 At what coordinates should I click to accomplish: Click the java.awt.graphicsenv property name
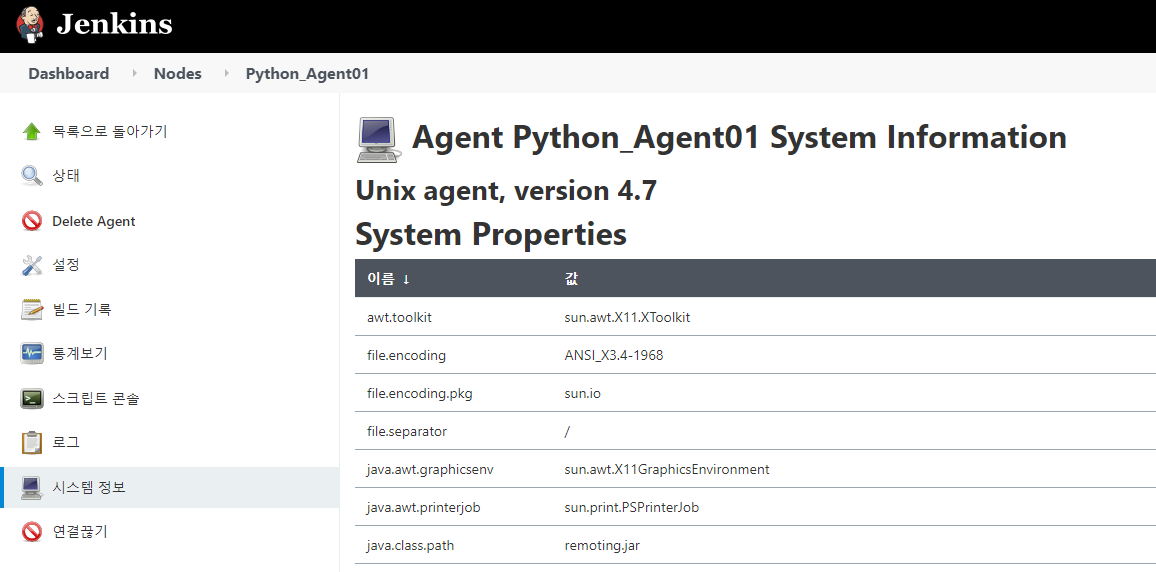tap(430, 470)
